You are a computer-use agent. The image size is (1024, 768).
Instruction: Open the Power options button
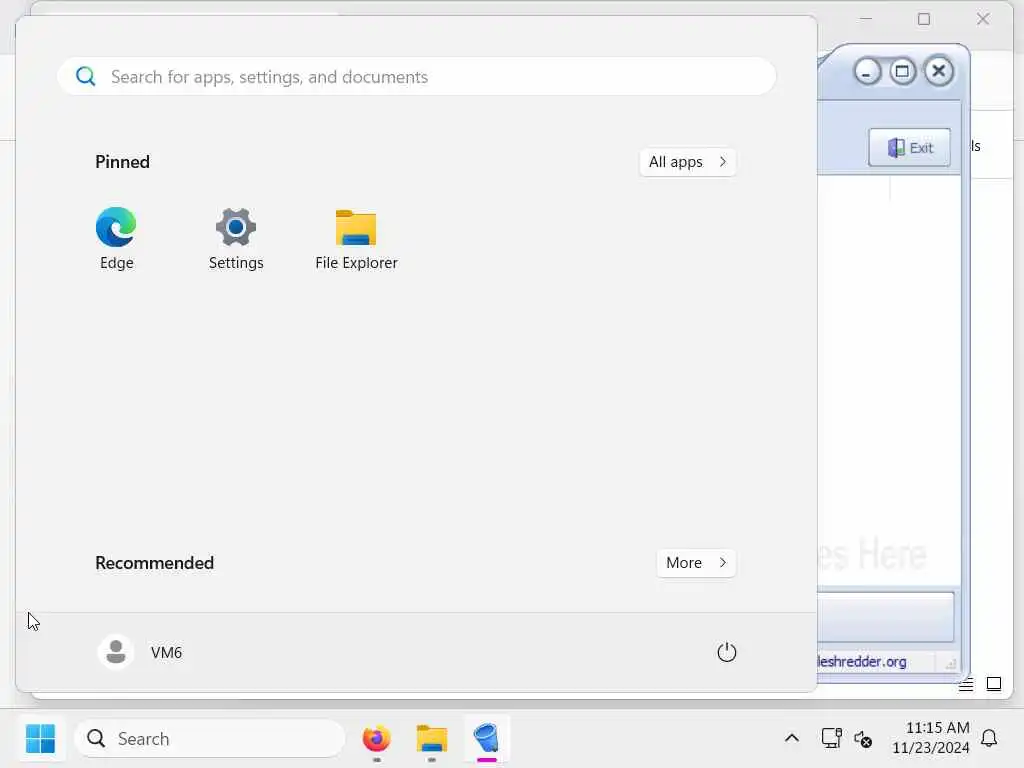[726, 652]
